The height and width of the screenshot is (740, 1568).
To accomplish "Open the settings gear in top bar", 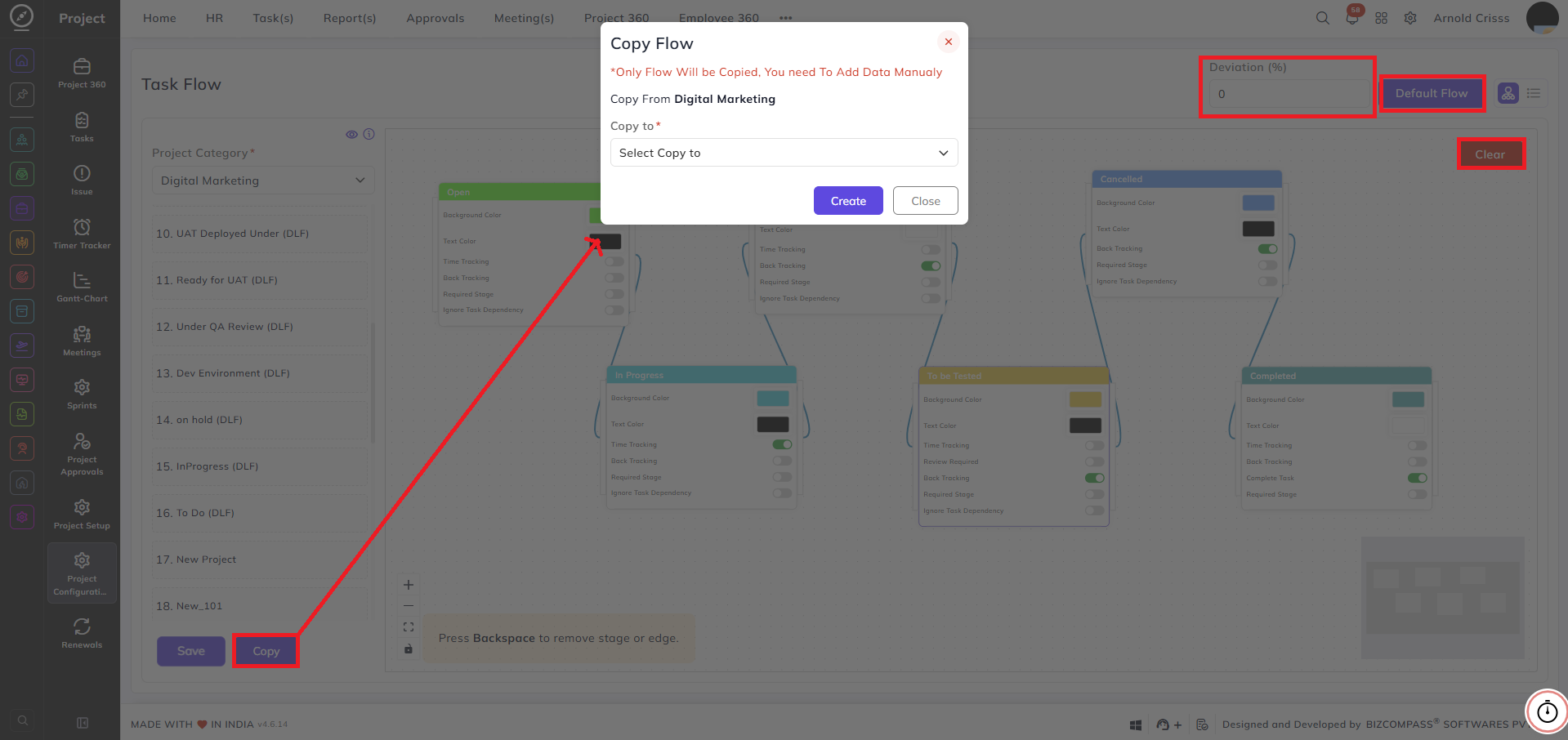I will [1410, 18].
